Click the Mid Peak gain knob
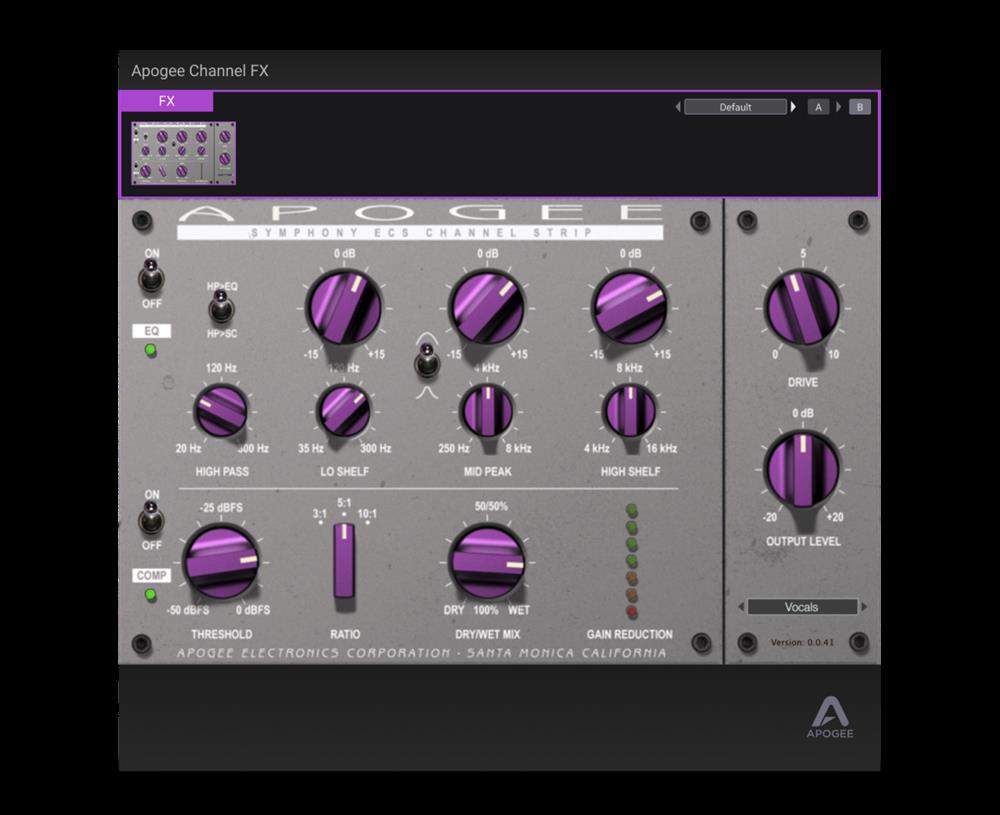Image resolution: width=1000 pixels, height=815 pixels. pos(487,308)
